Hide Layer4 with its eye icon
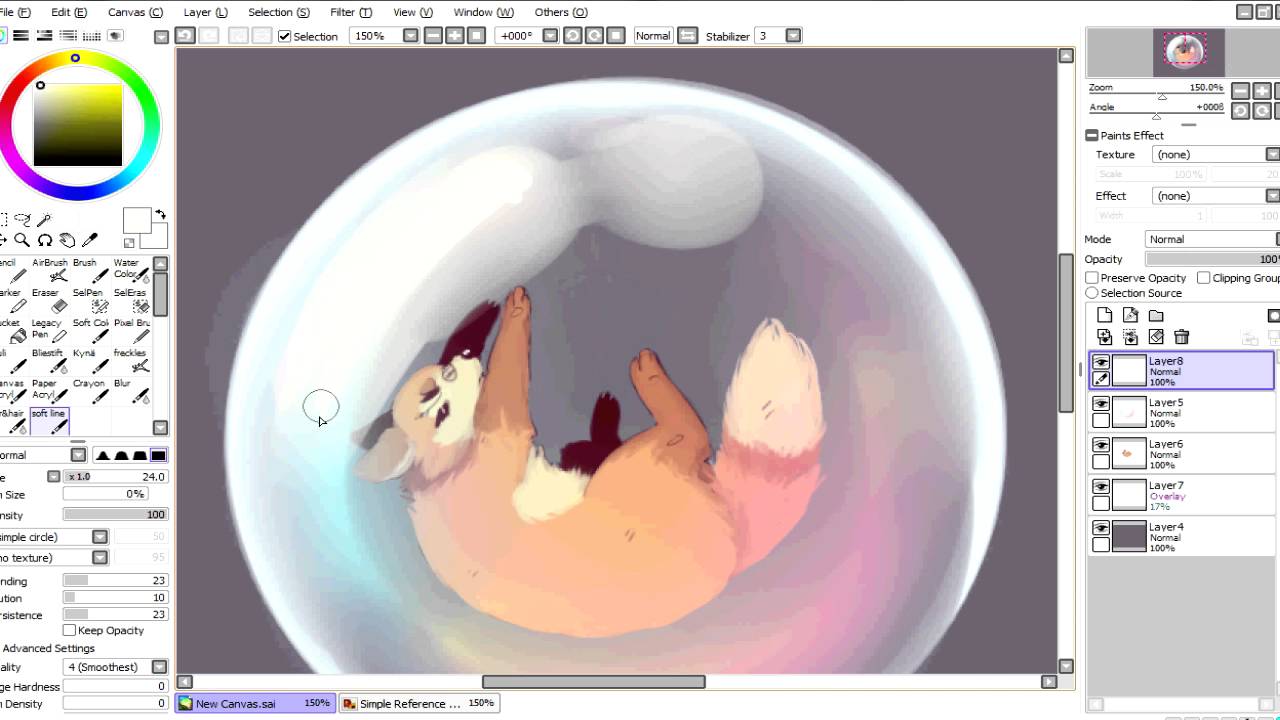 tap(1101, 528)
